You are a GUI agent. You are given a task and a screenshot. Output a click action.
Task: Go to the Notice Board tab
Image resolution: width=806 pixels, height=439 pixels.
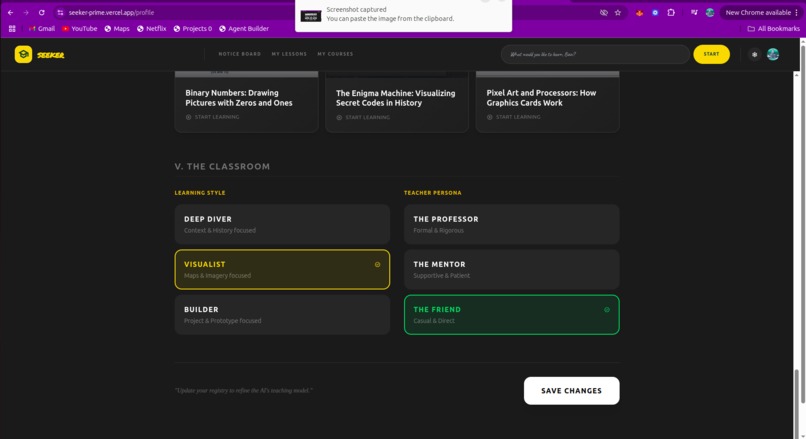pyautogui.click(x=240, y=54)
